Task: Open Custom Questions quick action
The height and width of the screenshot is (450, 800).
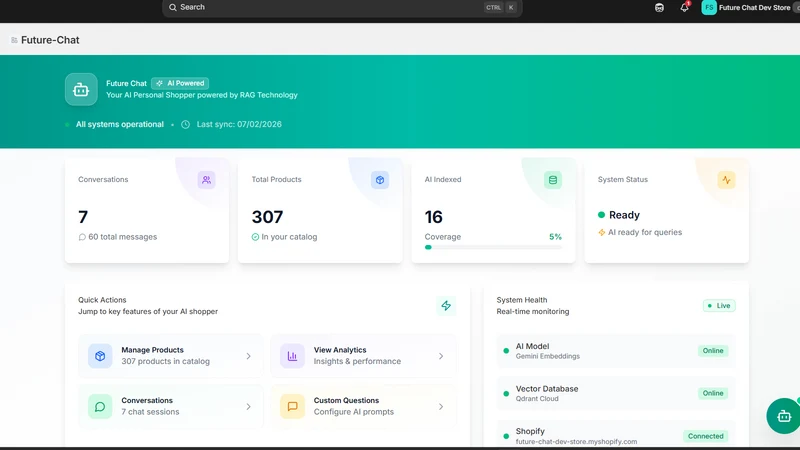Action: click(363, 407)
